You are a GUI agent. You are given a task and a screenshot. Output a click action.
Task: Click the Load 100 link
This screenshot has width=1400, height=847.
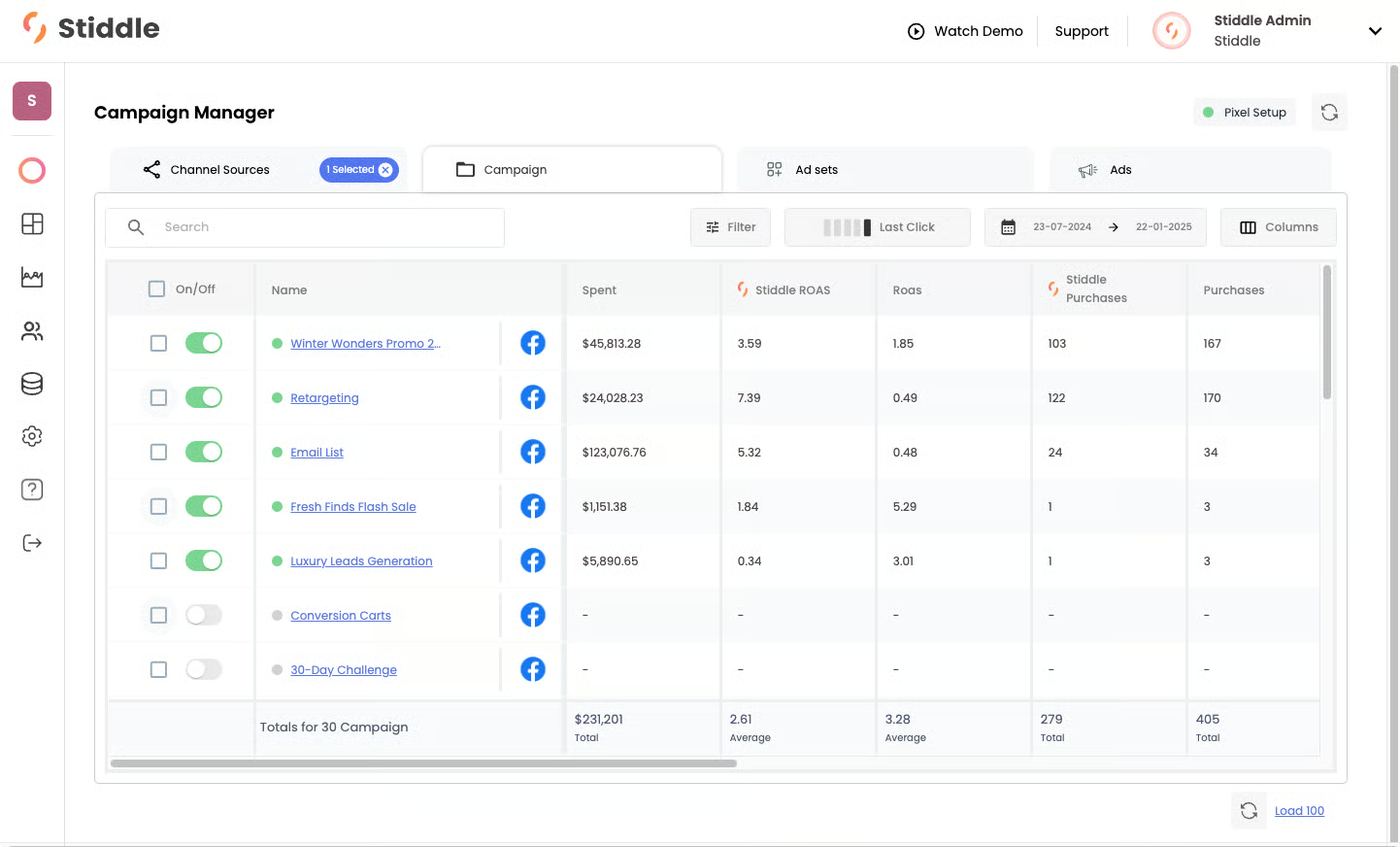tap(1299, 811)
